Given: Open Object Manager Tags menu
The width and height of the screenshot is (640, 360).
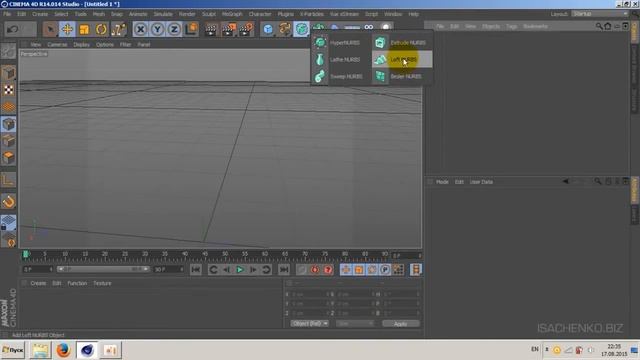Looking at the screenshot, I should coord(511,27).
